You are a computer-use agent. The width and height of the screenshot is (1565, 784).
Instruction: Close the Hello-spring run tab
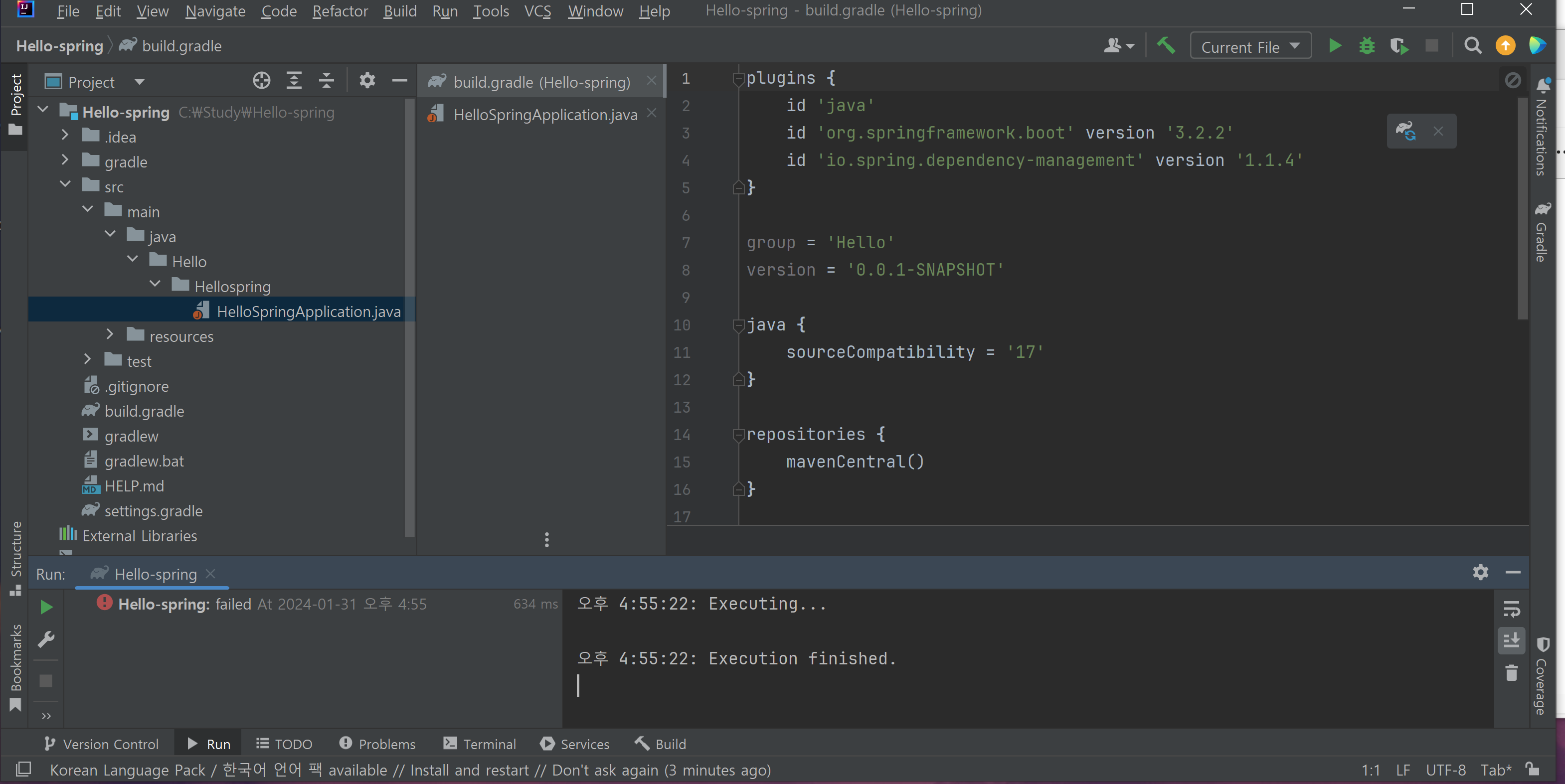point(210,573)
